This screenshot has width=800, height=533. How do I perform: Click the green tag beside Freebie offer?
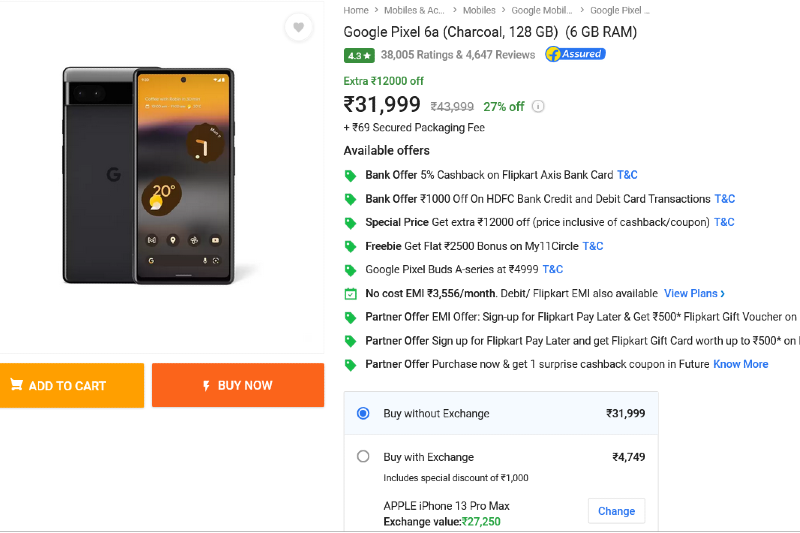coord(351,247)
